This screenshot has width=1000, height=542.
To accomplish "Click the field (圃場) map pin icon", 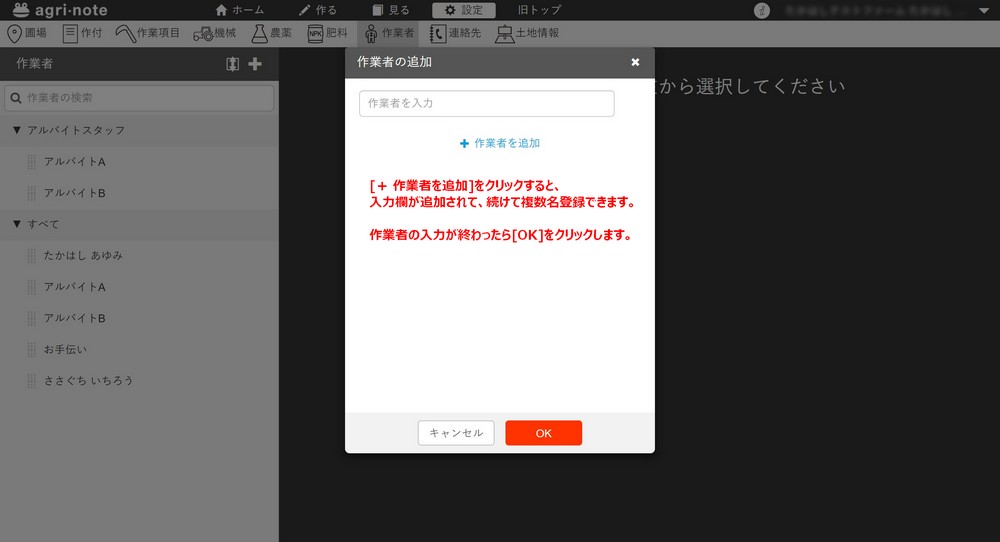I will [x=14, y=33].
